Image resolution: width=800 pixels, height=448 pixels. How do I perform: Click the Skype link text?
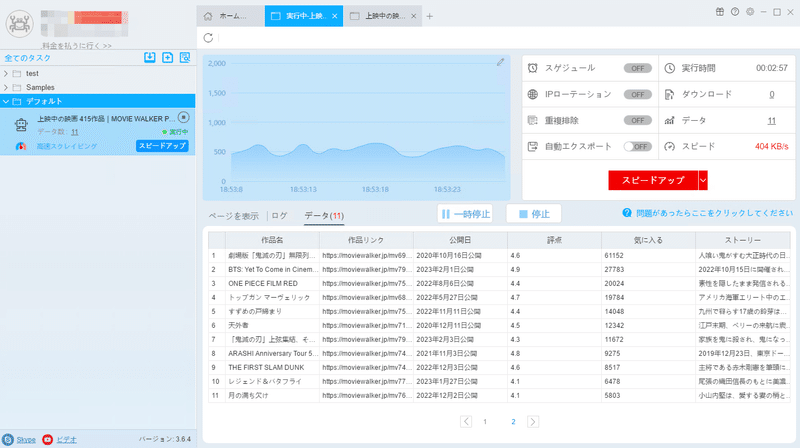click(x=26, y=439)
